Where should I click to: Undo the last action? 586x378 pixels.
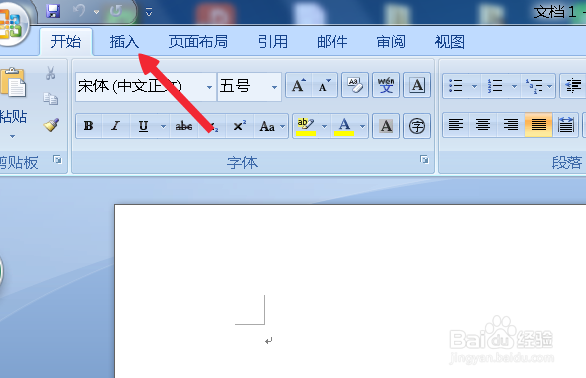79,11
